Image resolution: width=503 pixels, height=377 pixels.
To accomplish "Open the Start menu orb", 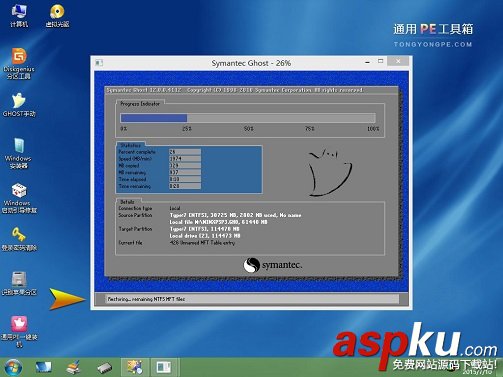I will point(12,367).
